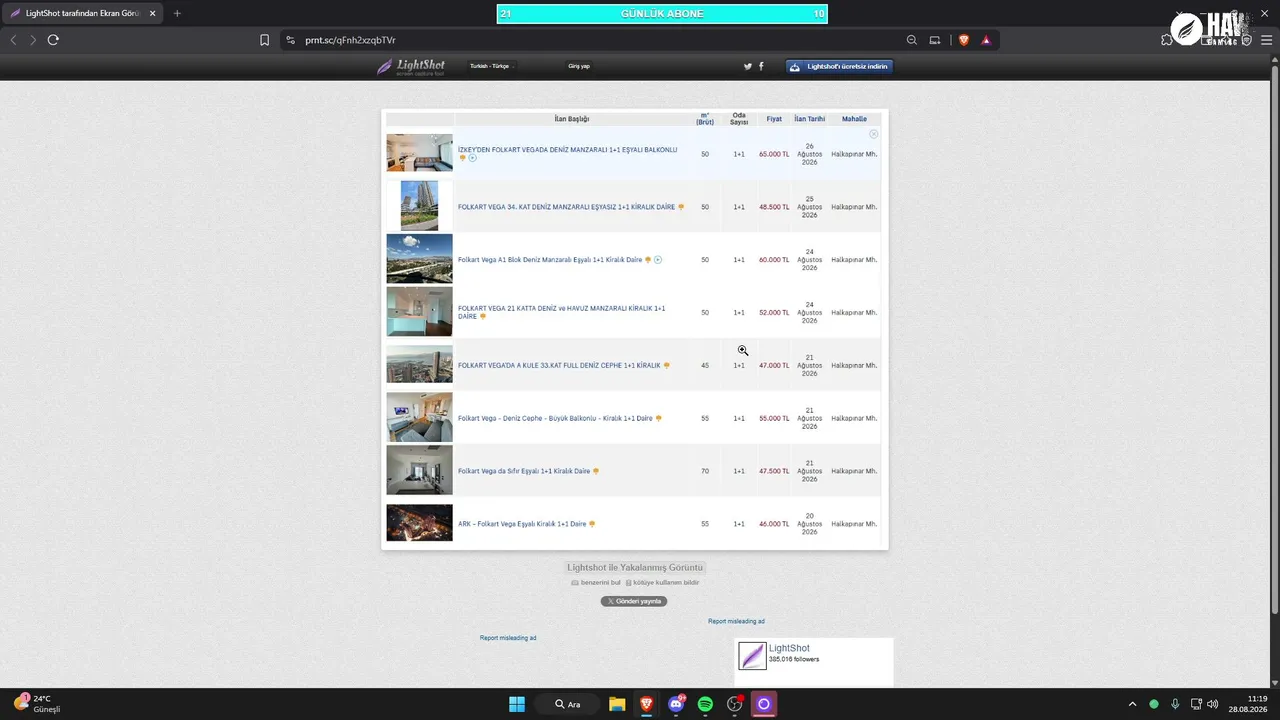Viewport: 1280px width, 720px height.
Task: Click thumbnail of FOLKART VEGA 21 KATTA listing
Action: [419, 312]
